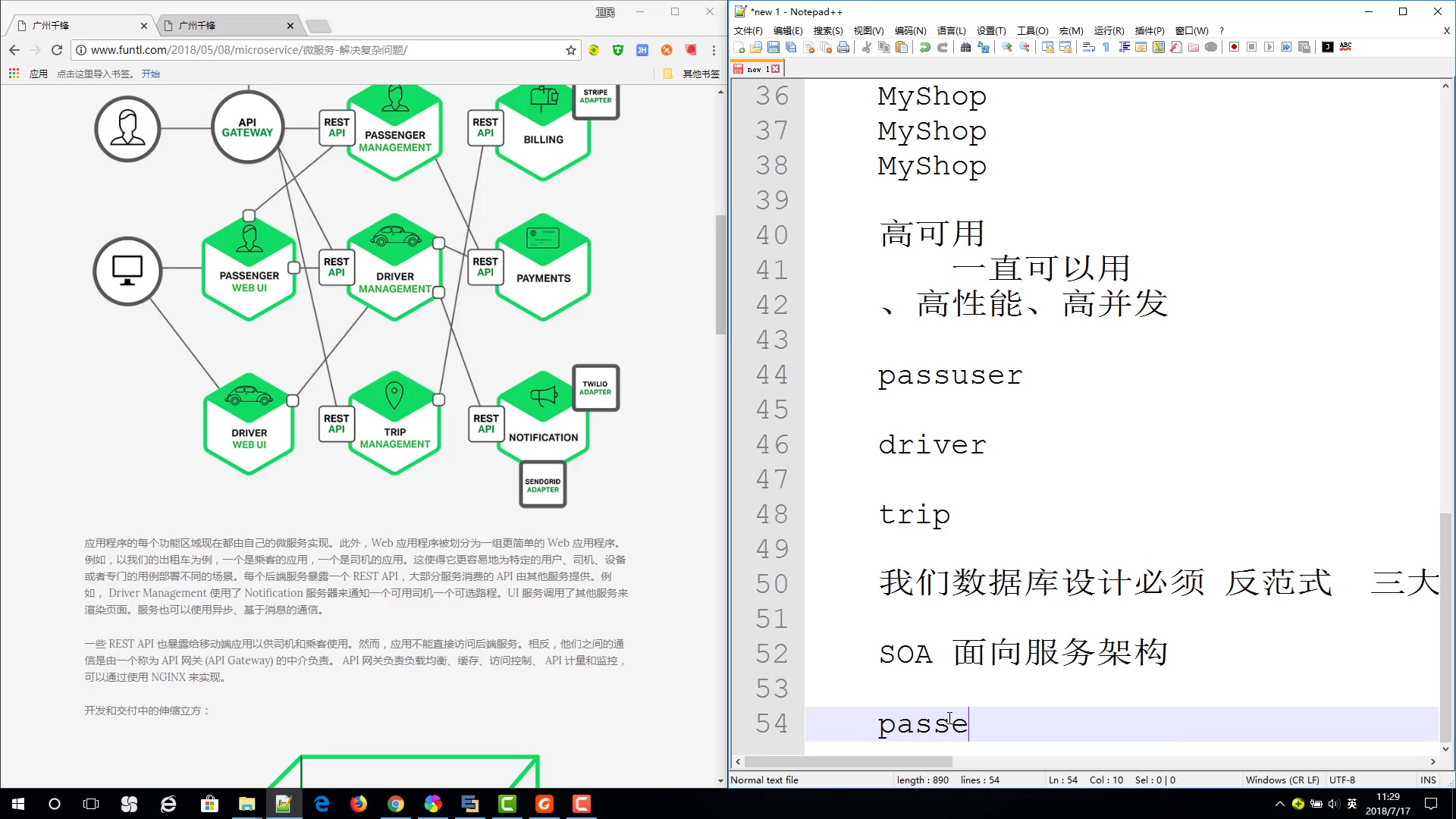1456x819 pixels.
Task: Click the Paste icon on the Notepad++ toolbar
Action: (x=902, y=47)
